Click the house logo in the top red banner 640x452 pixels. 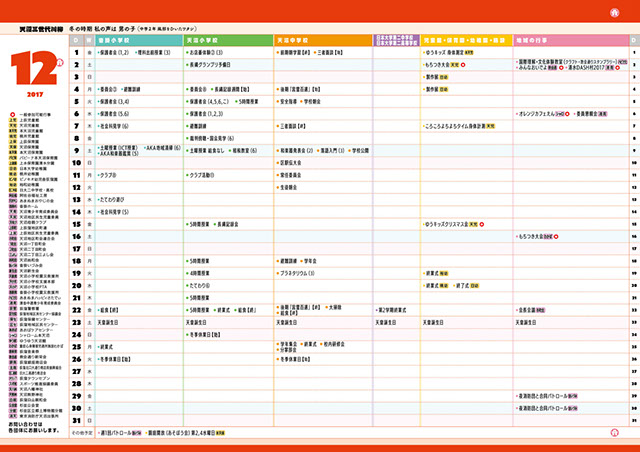(614, 13)
